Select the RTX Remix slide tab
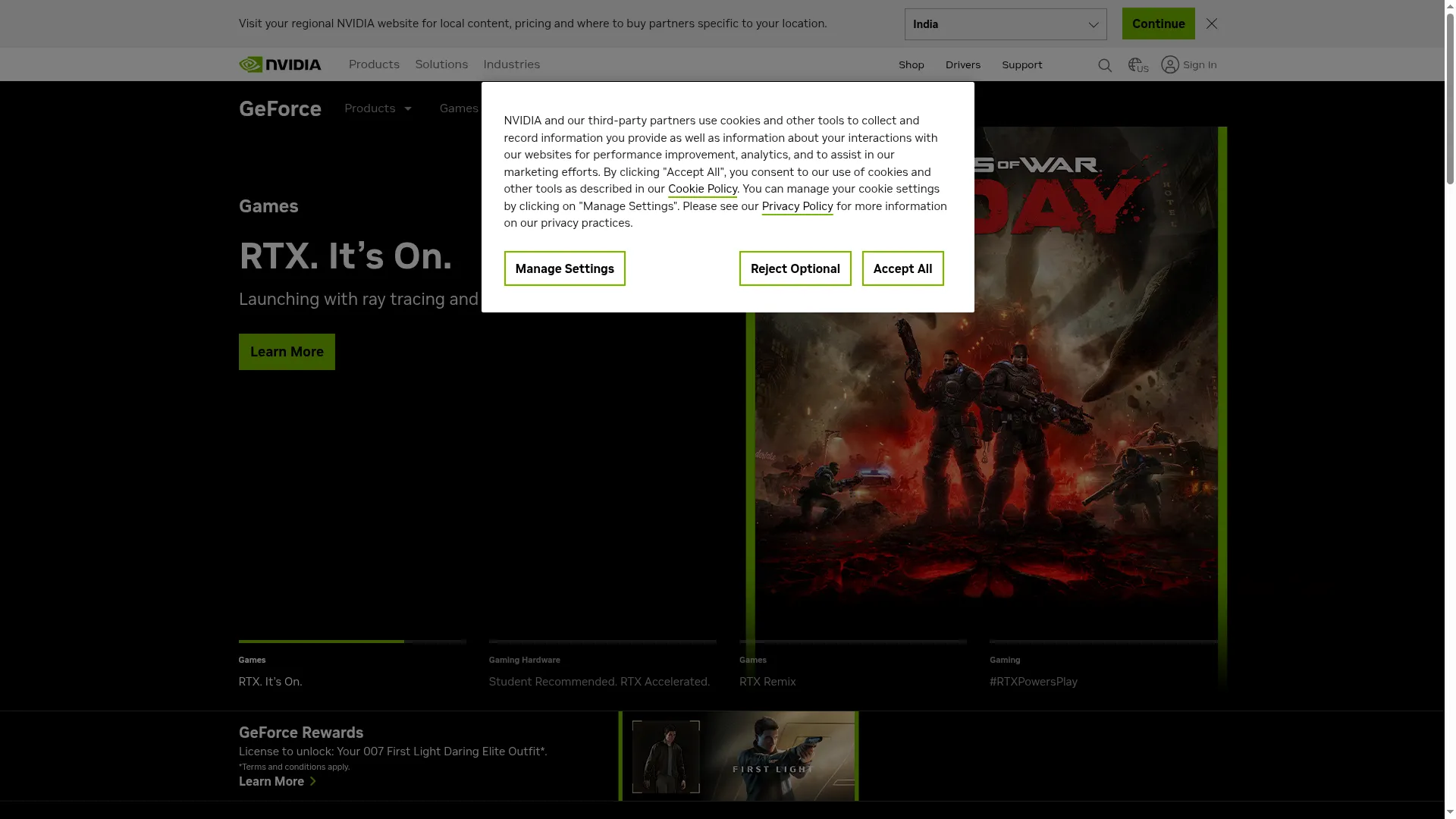This screenshot has height=819, width=1456. click(x=853, y=666)
